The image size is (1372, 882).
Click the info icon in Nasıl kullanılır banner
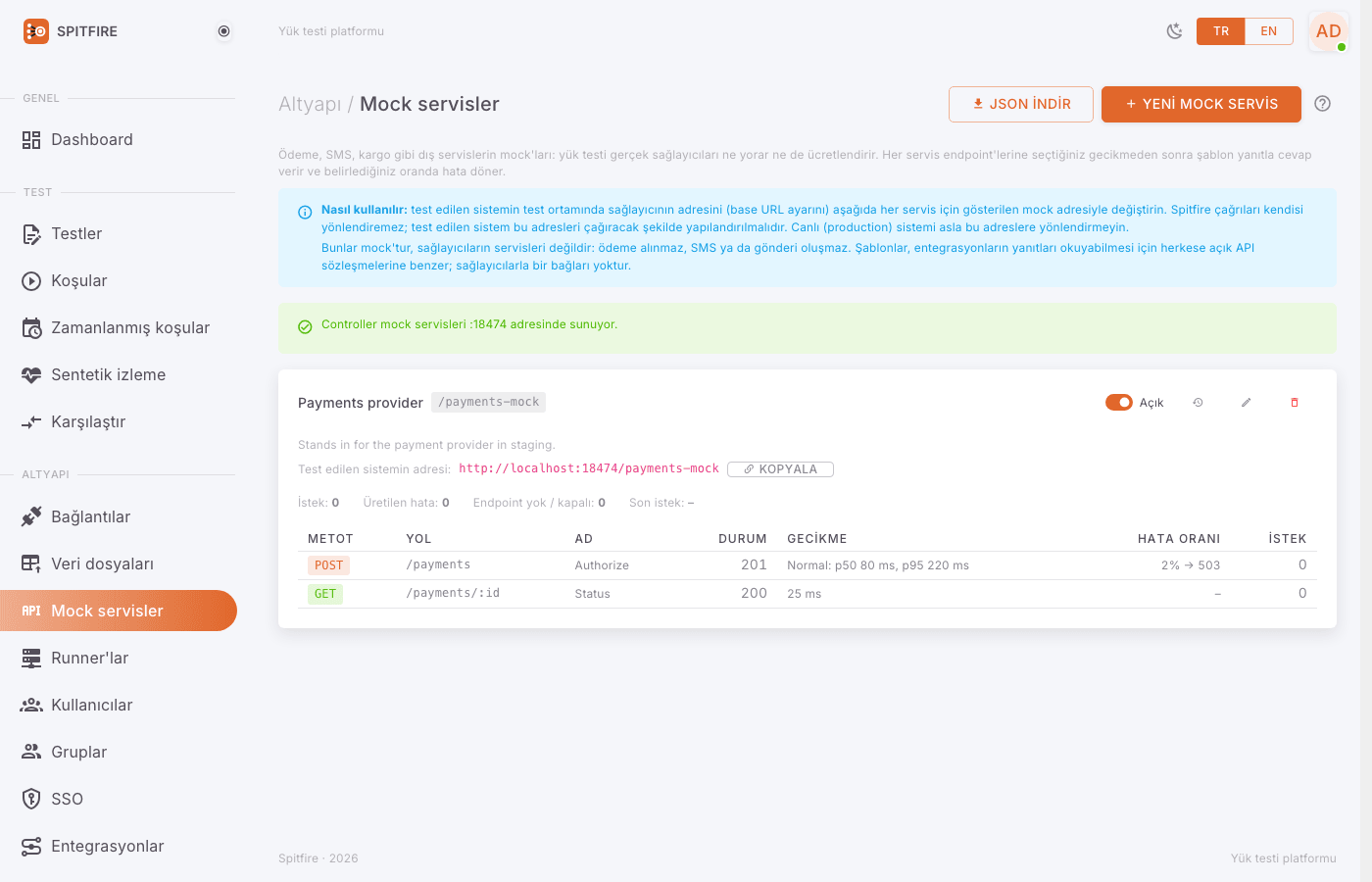pos(305,213)
